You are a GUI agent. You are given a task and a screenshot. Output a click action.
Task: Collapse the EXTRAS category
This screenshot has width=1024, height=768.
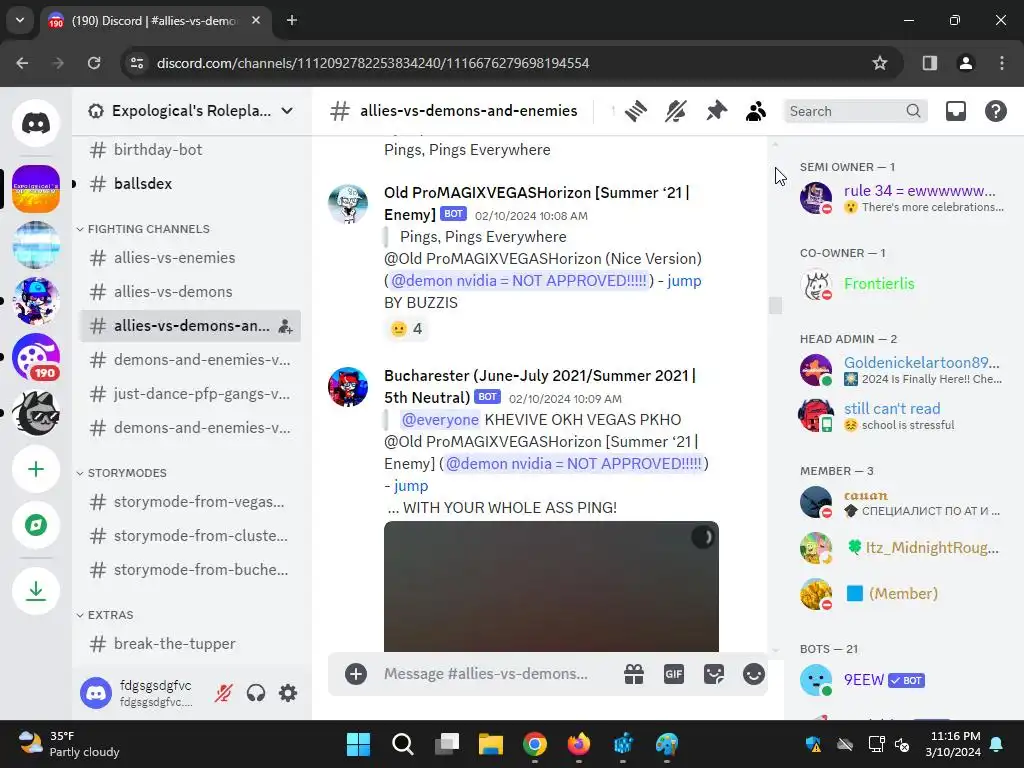(105, 615)
